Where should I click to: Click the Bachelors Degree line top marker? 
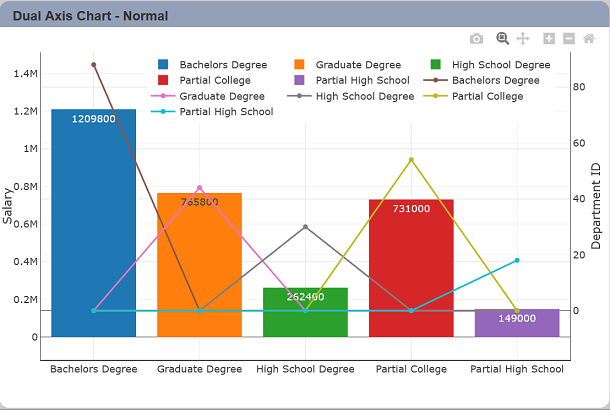point(93,65)
